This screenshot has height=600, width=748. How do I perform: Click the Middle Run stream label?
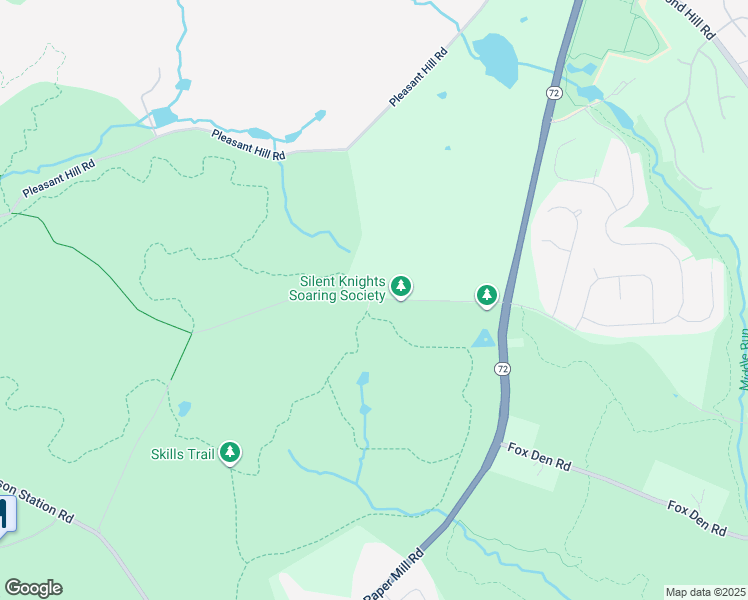coord(744,359)
